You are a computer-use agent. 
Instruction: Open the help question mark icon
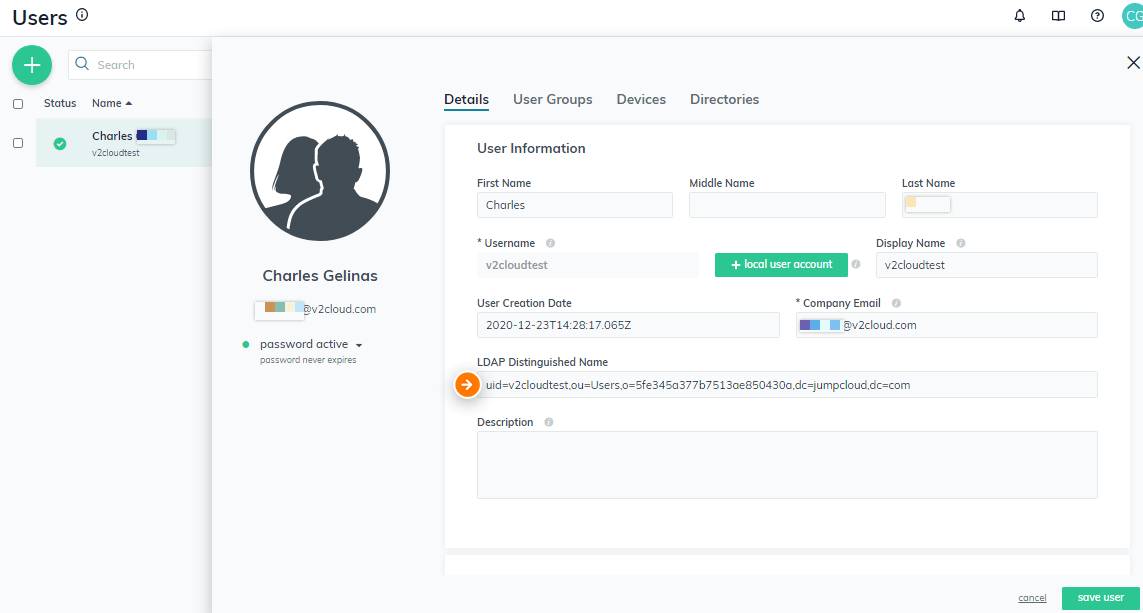(1097, 15)
